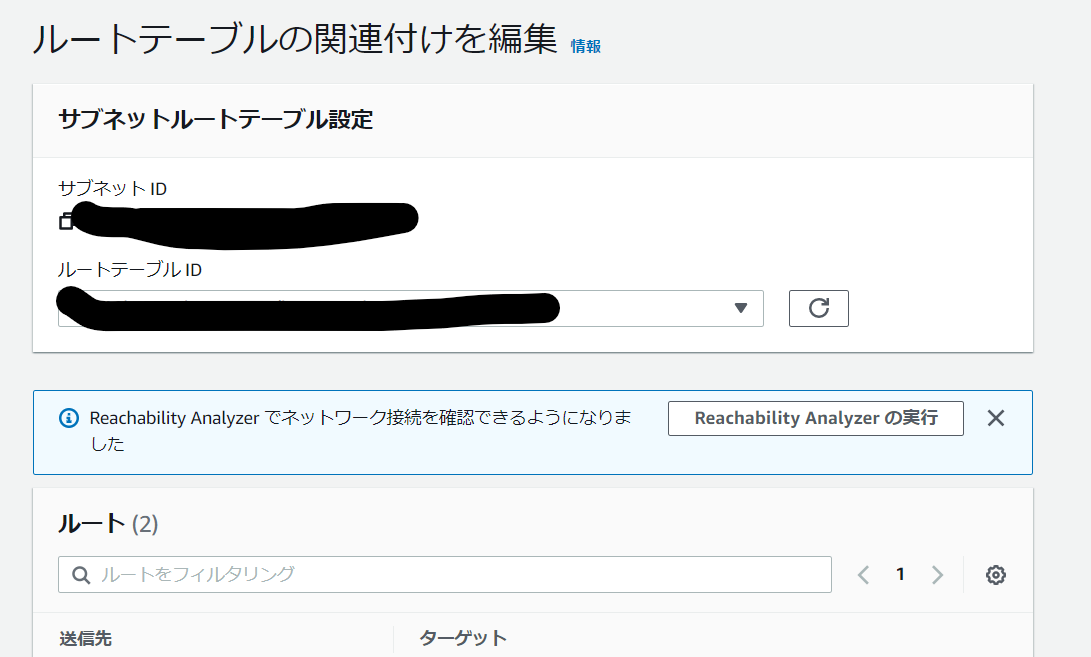
Task: Open the routes table settings gear
Action: [x=995, y=574]
